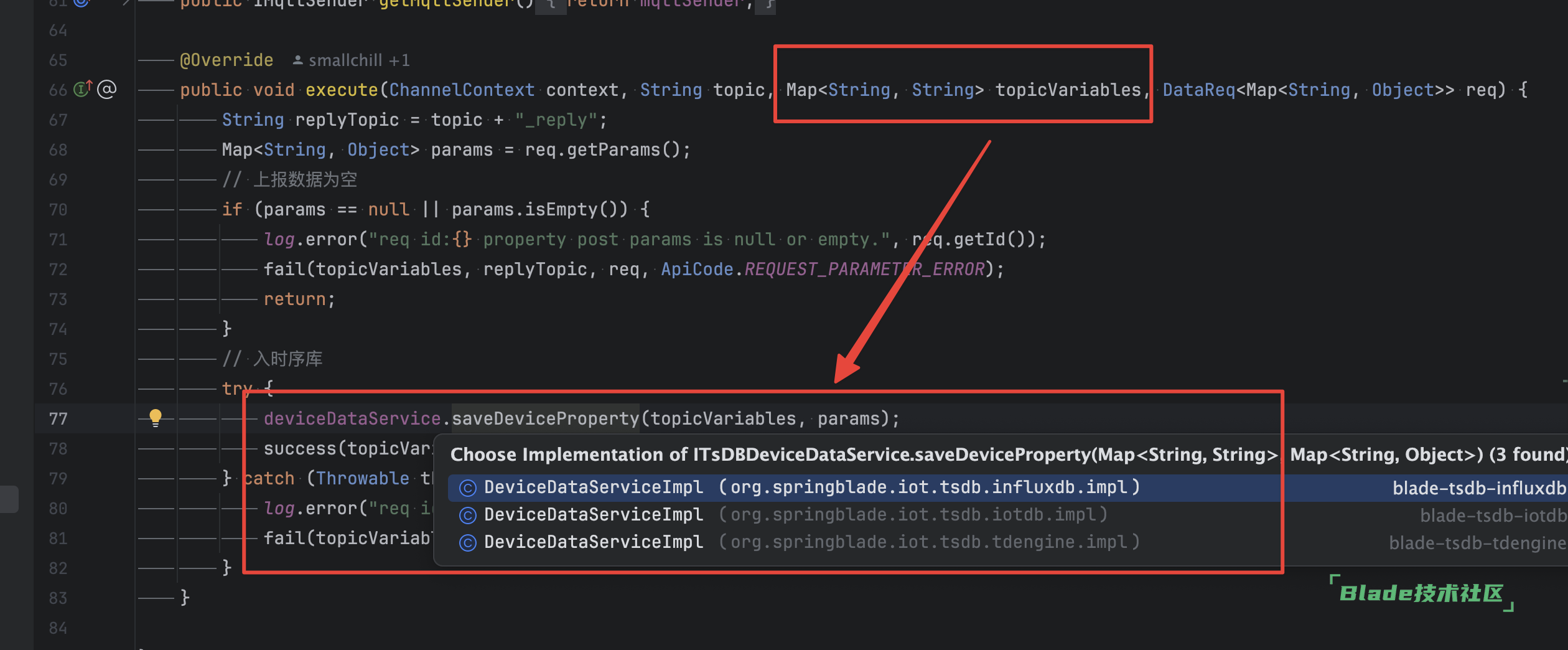This screenshot has height=650, width=1568.
Task: Click the DataReq type in the signature
Action: coord(1199,90)
